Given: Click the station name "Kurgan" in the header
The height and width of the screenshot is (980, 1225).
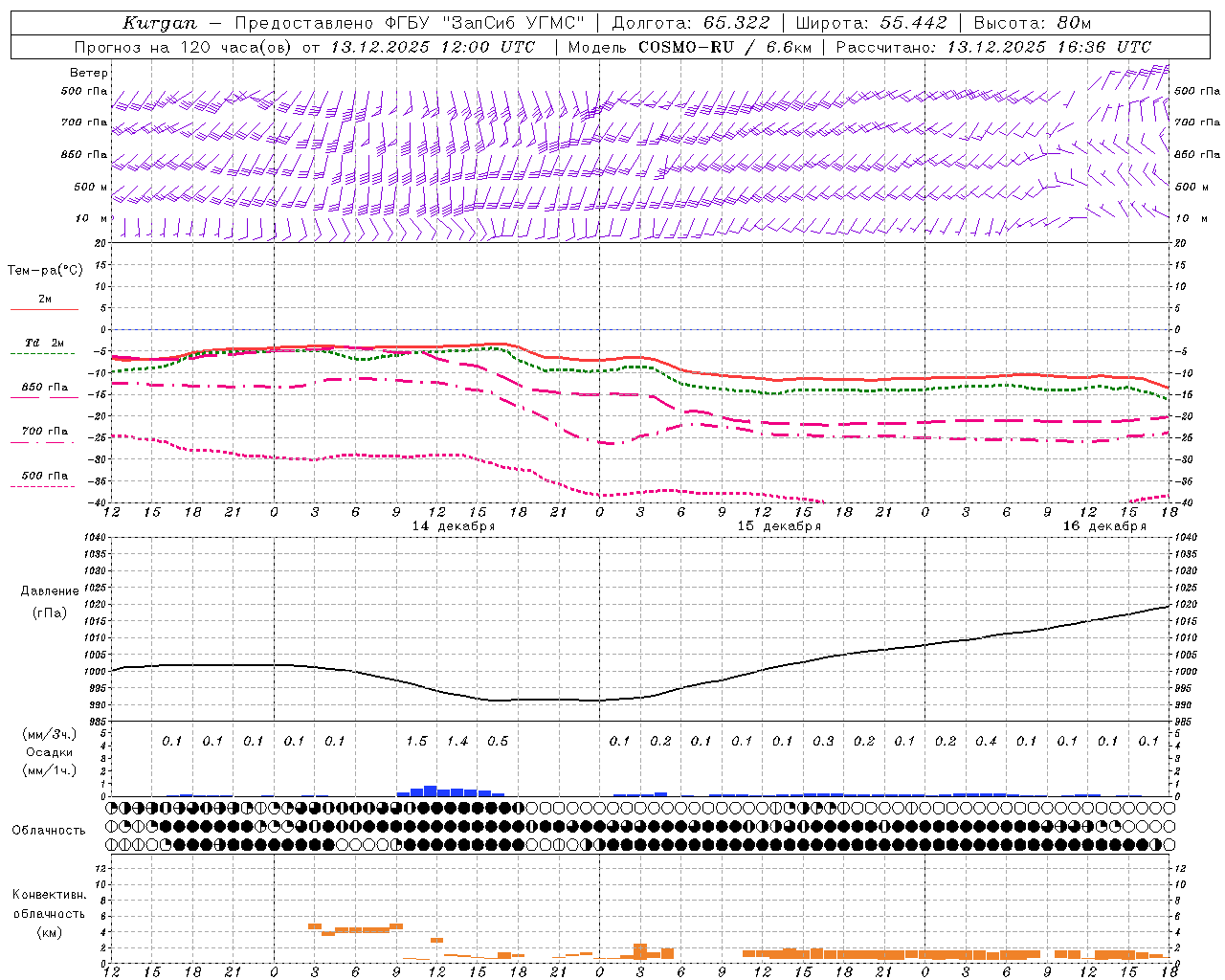Looking at the screenshot, I should click(160, 23).
